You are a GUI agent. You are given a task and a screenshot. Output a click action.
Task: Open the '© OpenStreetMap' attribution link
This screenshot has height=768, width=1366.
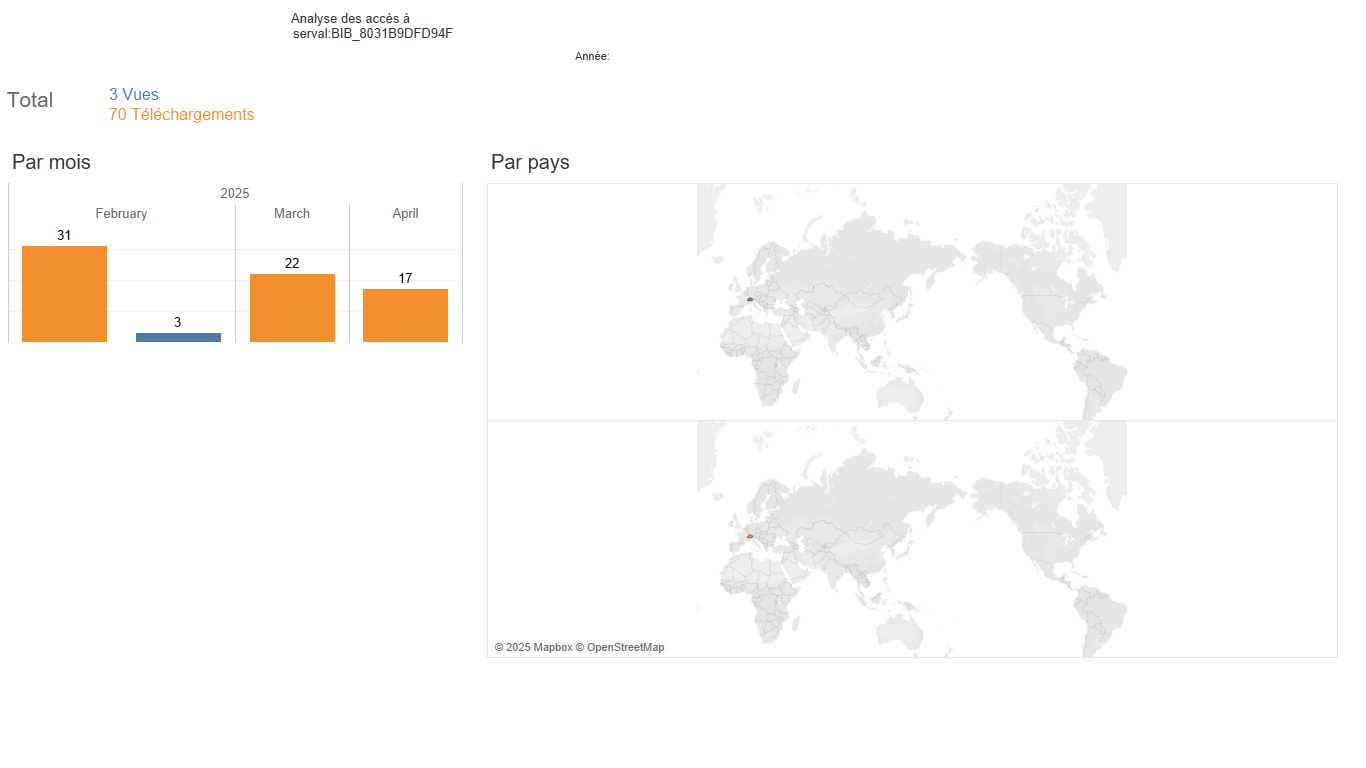point(620,647)
